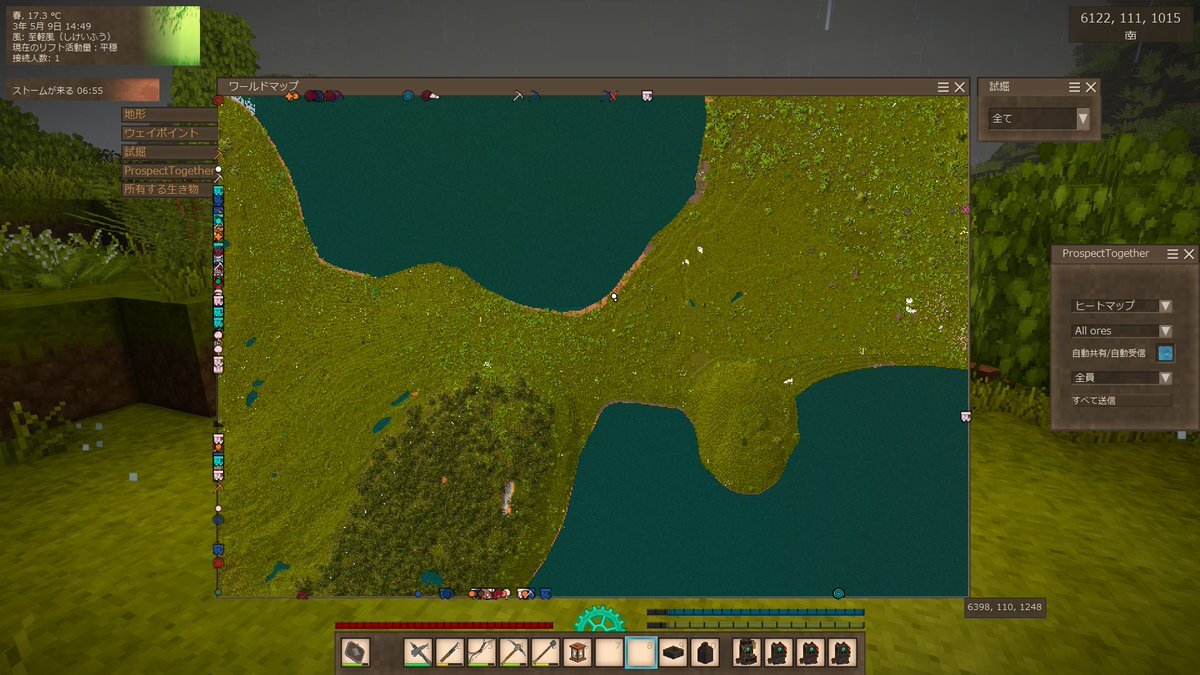Viewport: 1200px width, 675px height.
Task: Select the black block in hotbar slot 0
Action: [x=706, y=653]
